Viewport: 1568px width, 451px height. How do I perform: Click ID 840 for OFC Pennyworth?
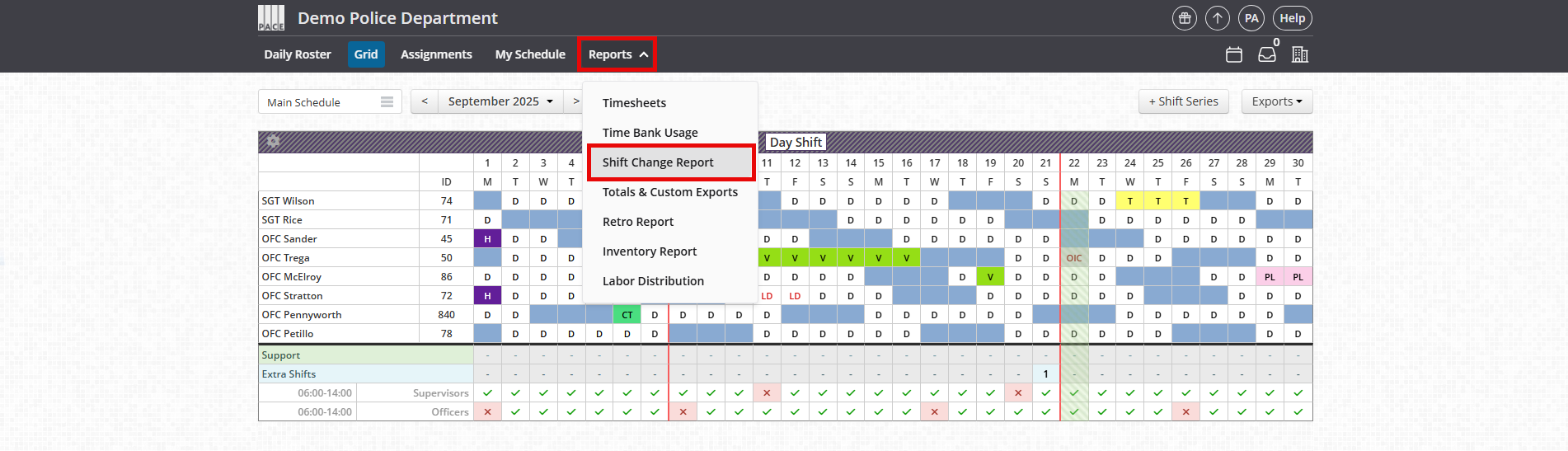pos(446,315)
